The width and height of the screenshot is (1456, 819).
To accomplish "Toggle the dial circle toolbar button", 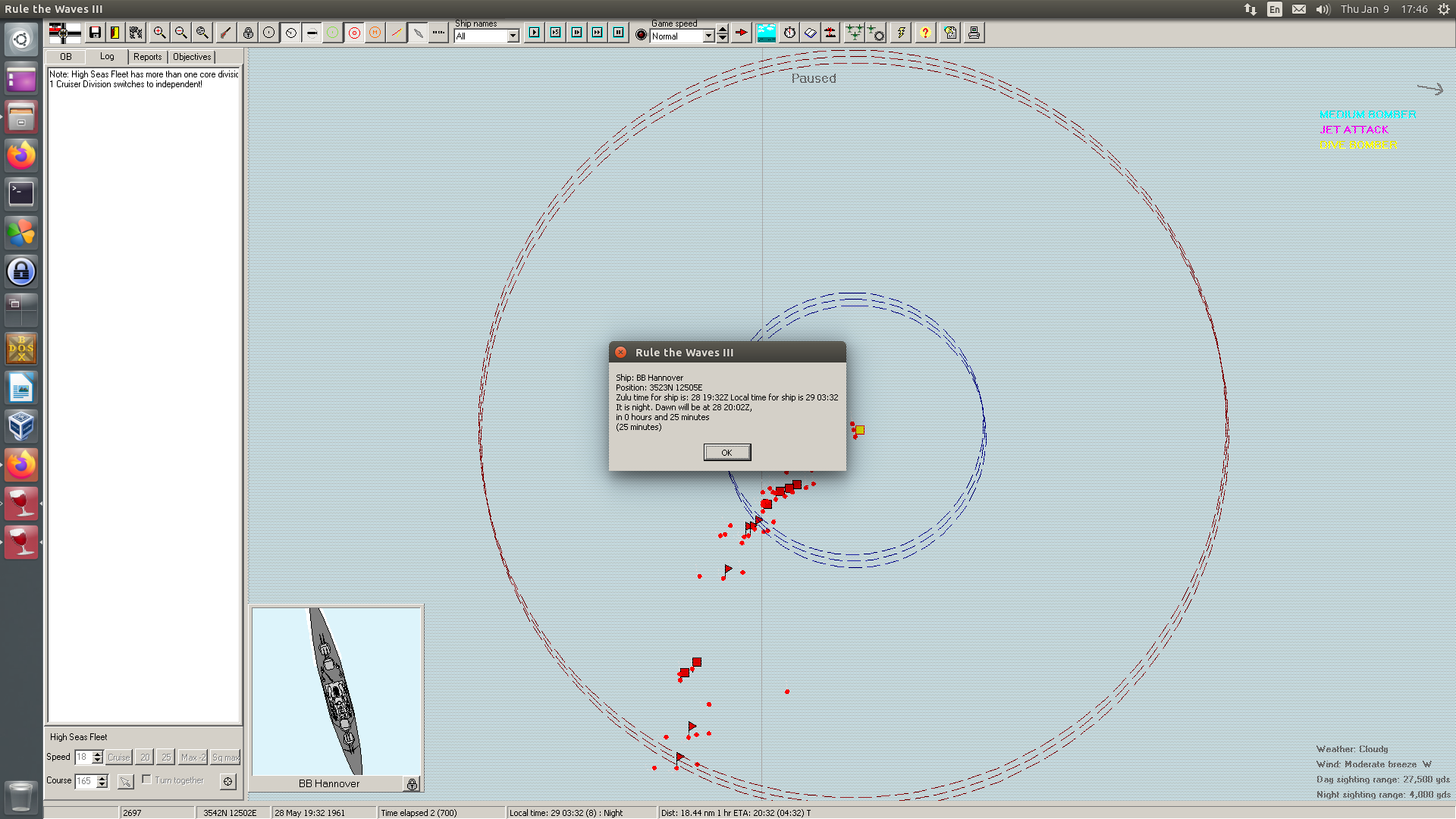I will click(290, 33).
